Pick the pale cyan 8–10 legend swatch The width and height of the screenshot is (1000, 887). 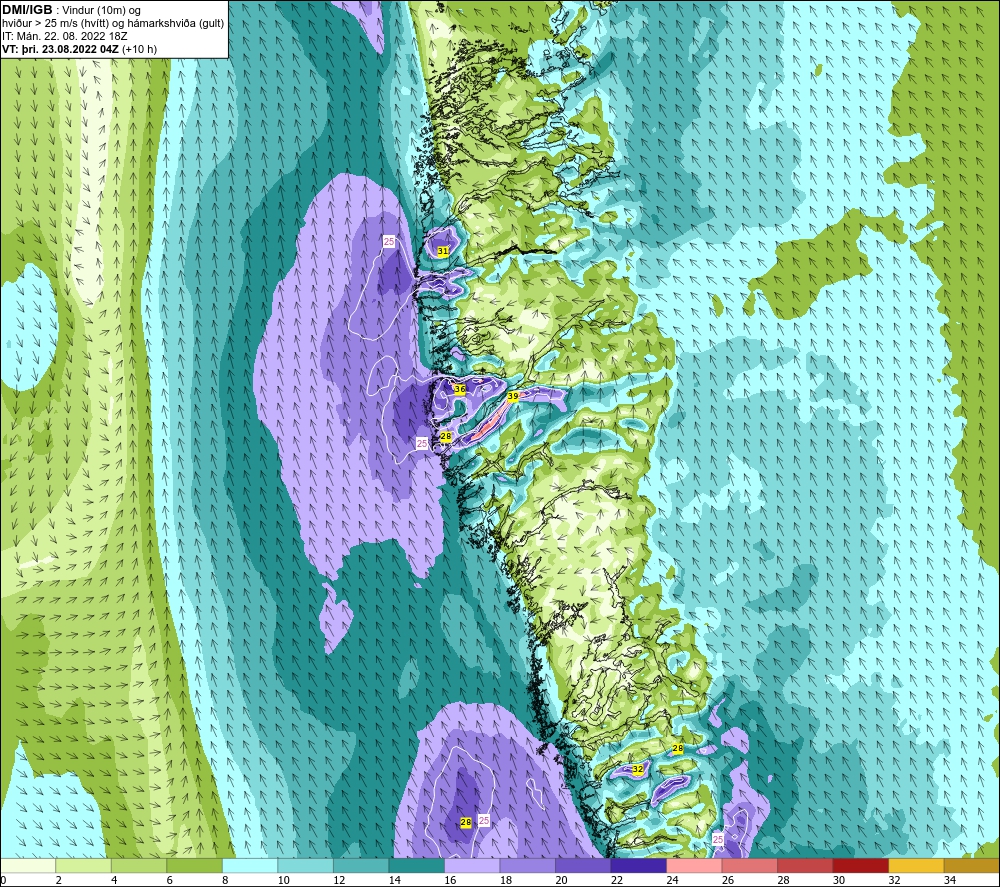coord(250,866)
